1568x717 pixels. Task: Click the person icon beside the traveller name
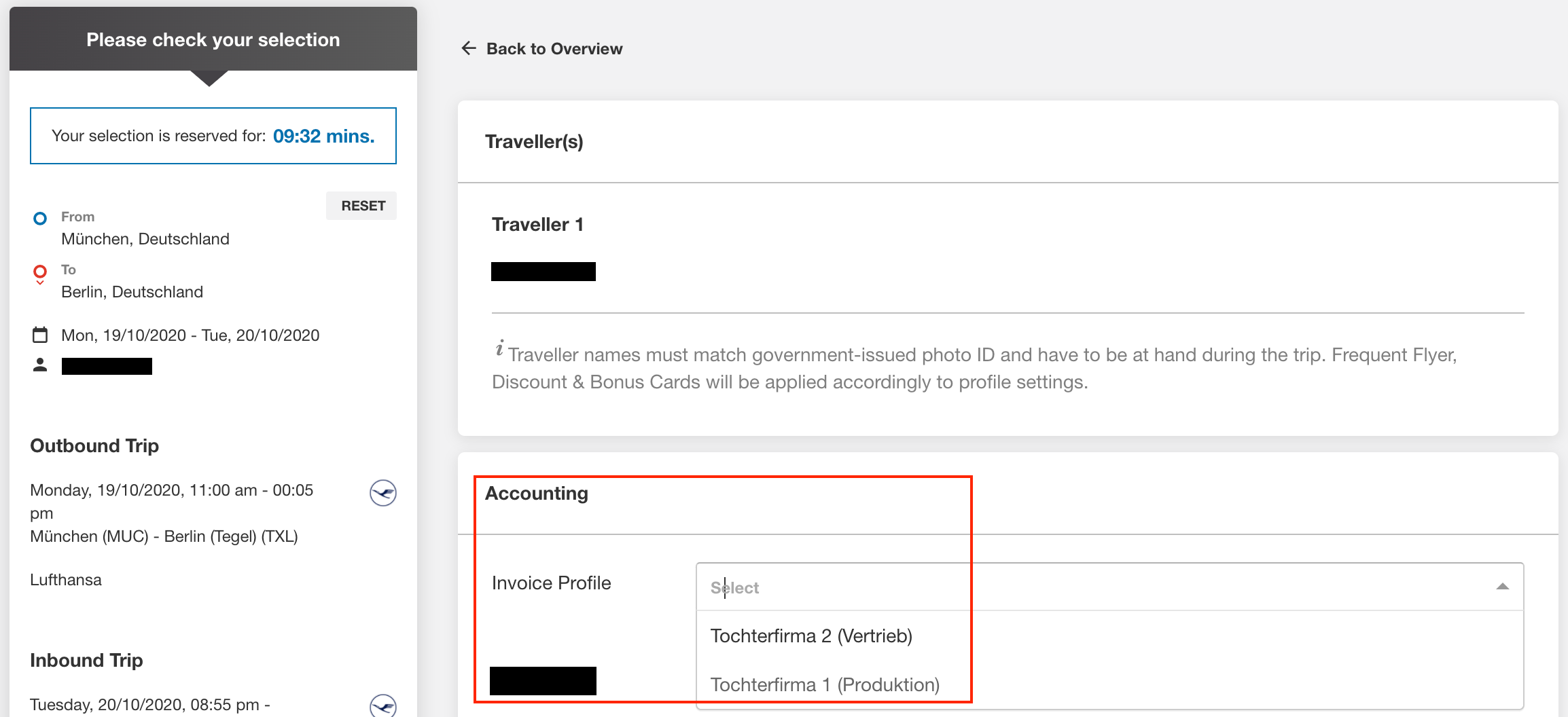coord(40,365)
